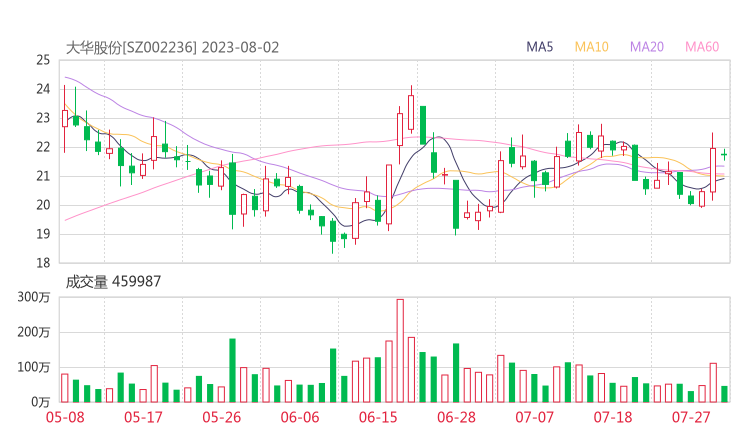Click the tallest volume bar near 300万
Image resolution: width=740 pixels, height=440 pixels.
(x=400, y=351)
